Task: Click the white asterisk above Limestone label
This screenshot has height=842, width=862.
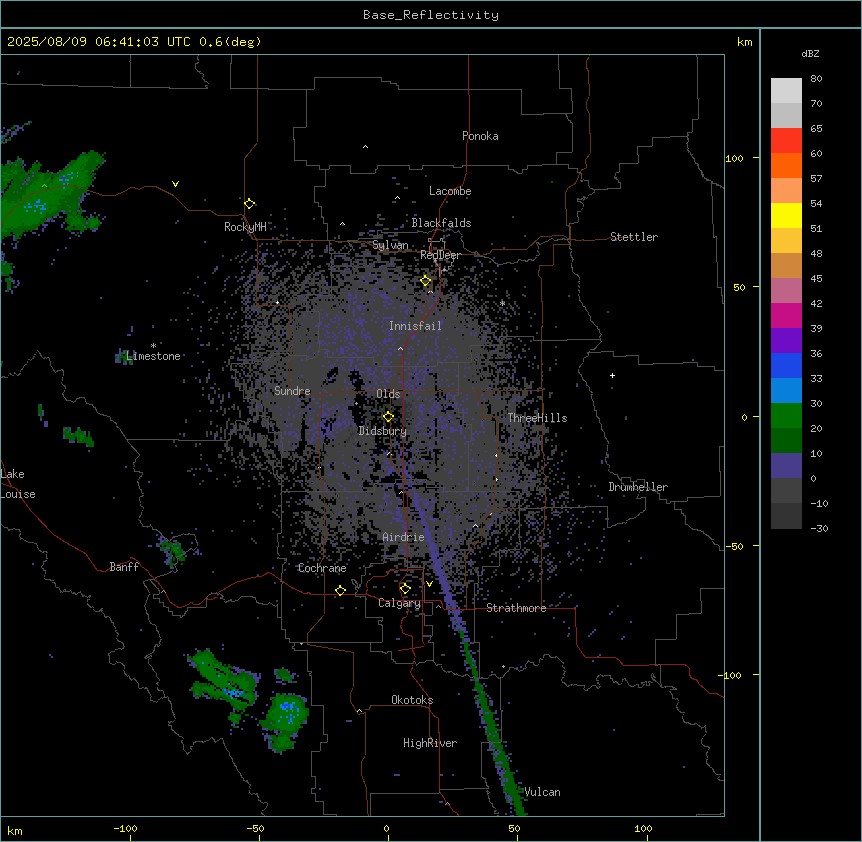Action: click(153, 346)
